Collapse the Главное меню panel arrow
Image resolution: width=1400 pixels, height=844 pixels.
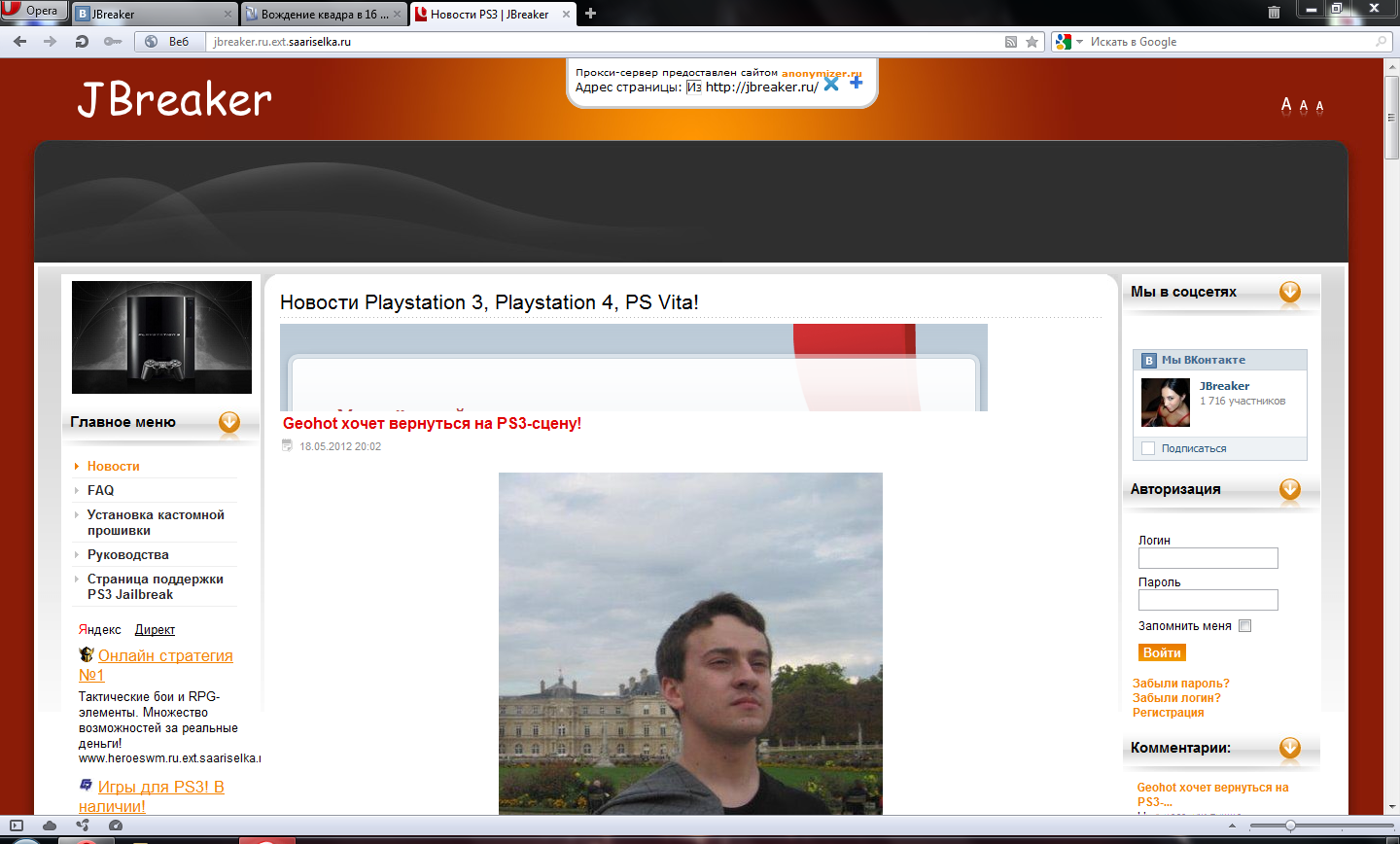click(229, 422)
